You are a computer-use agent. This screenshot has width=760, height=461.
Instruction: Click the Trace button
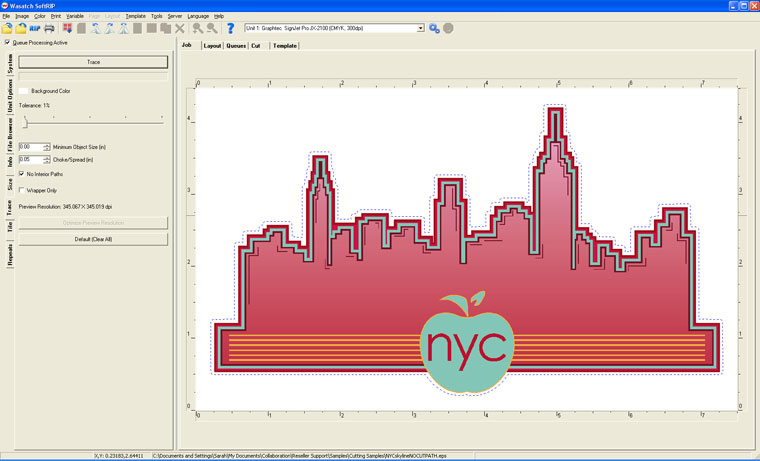click(93, 62)
